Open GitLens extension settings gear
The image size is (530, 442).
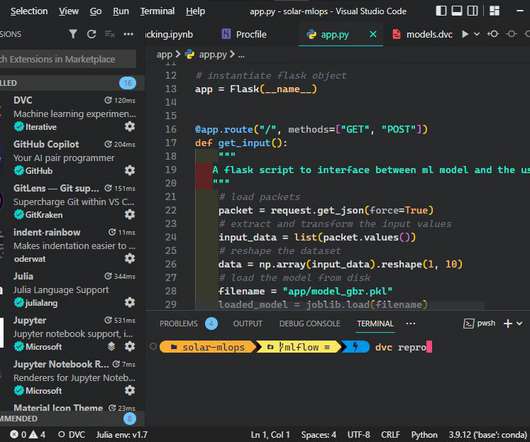pyautogui.click(x=130, y=215)
